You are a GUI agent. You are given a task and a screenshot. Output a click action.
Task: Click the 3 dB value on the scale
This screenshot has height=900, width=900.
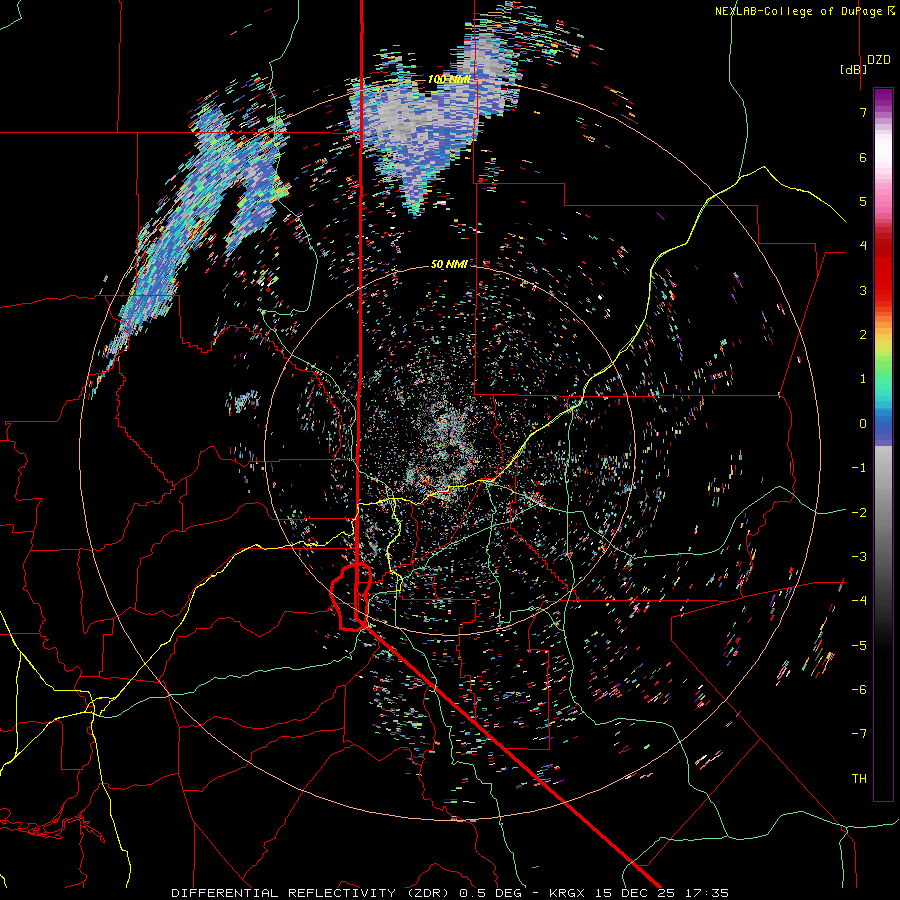point(863,290)
